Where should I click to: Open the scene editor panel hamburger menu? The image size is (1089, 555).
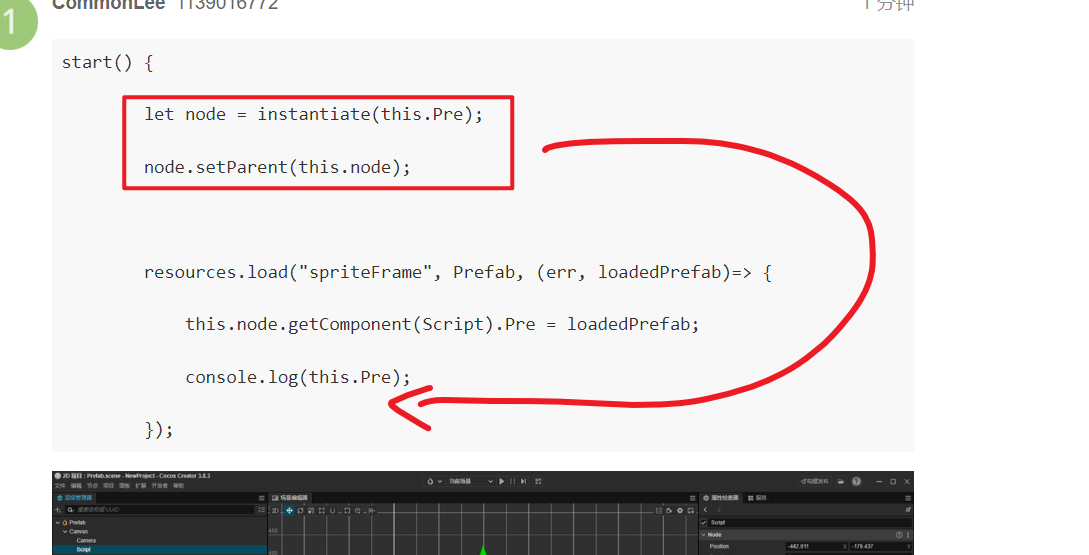point(692,498)
